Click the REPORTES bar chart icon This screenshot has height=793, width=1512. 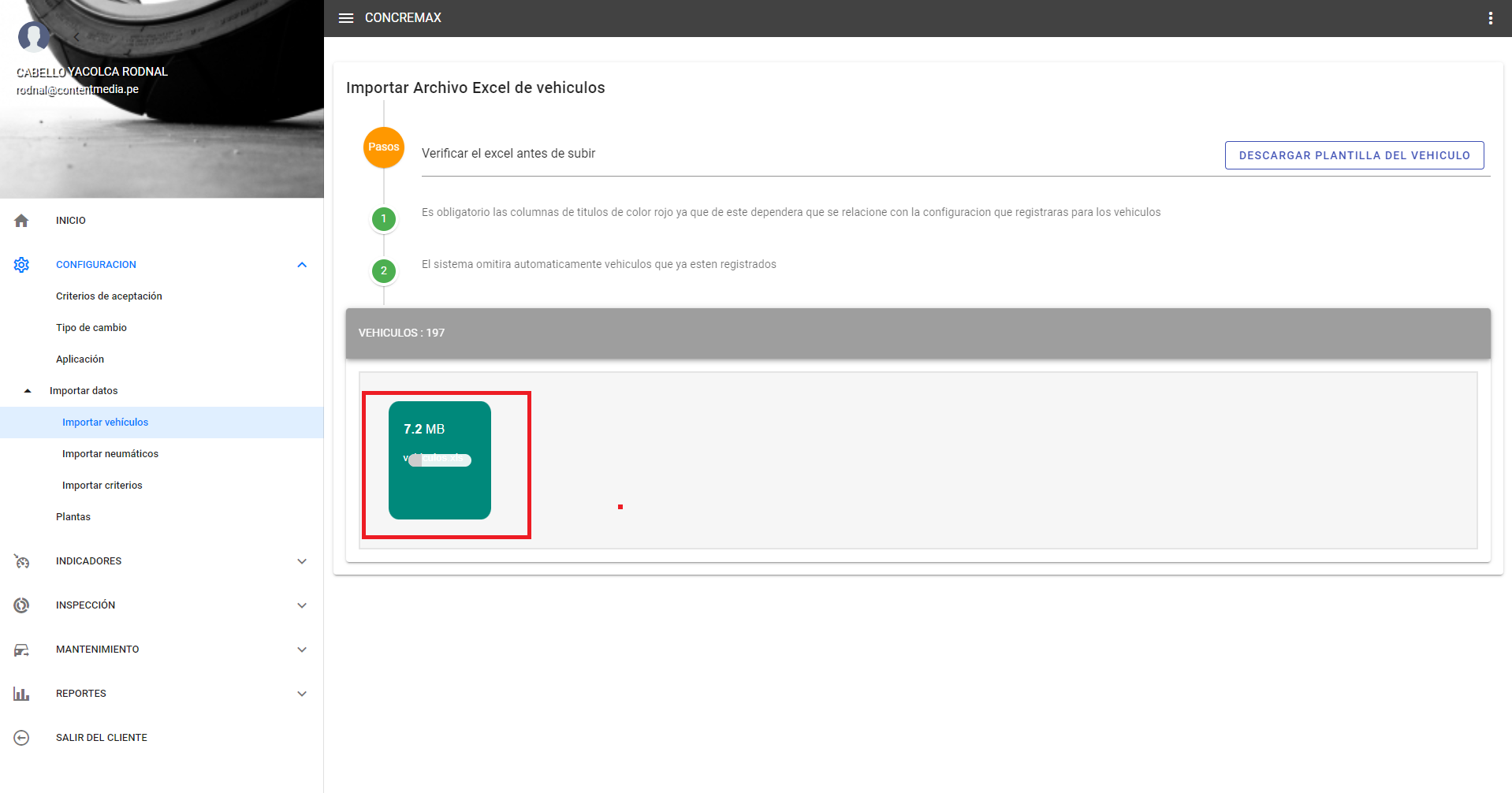(21, 694)
